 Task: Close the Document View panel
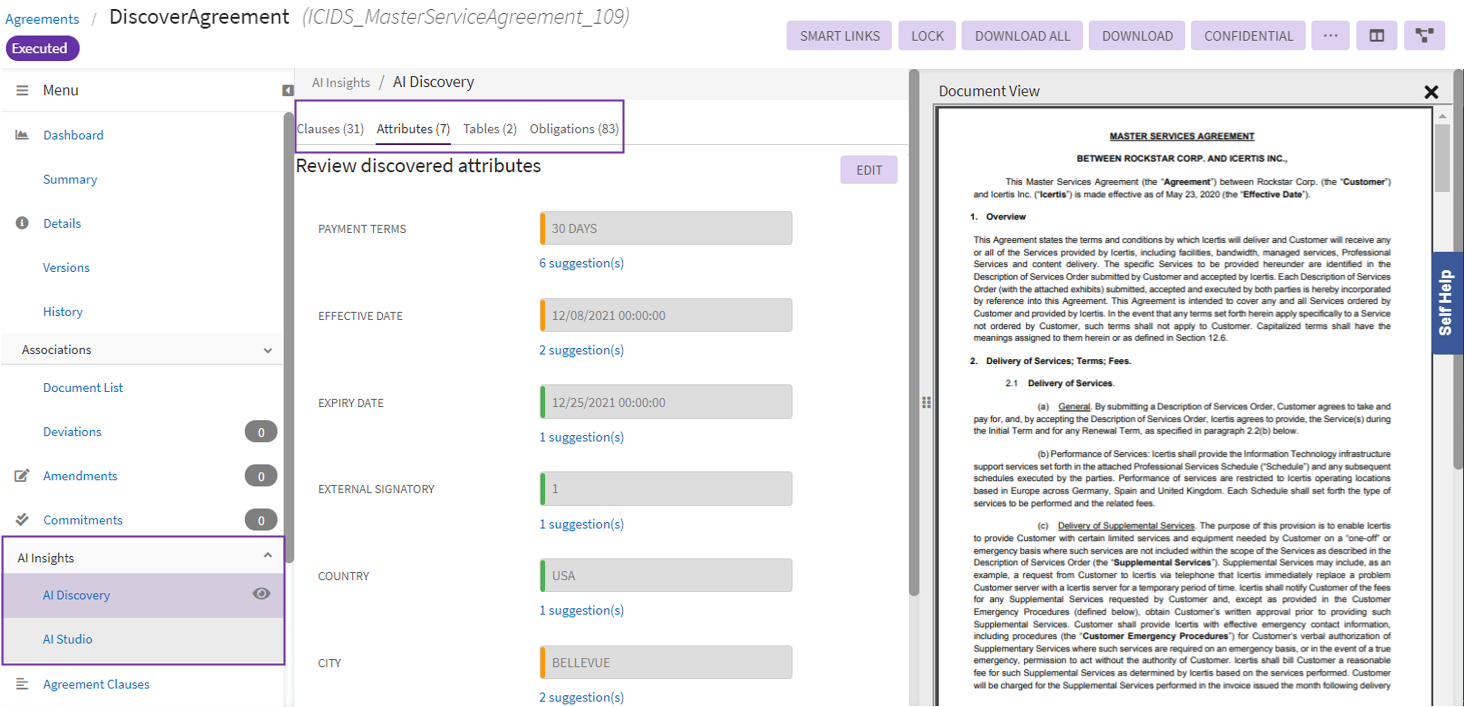1431,92
